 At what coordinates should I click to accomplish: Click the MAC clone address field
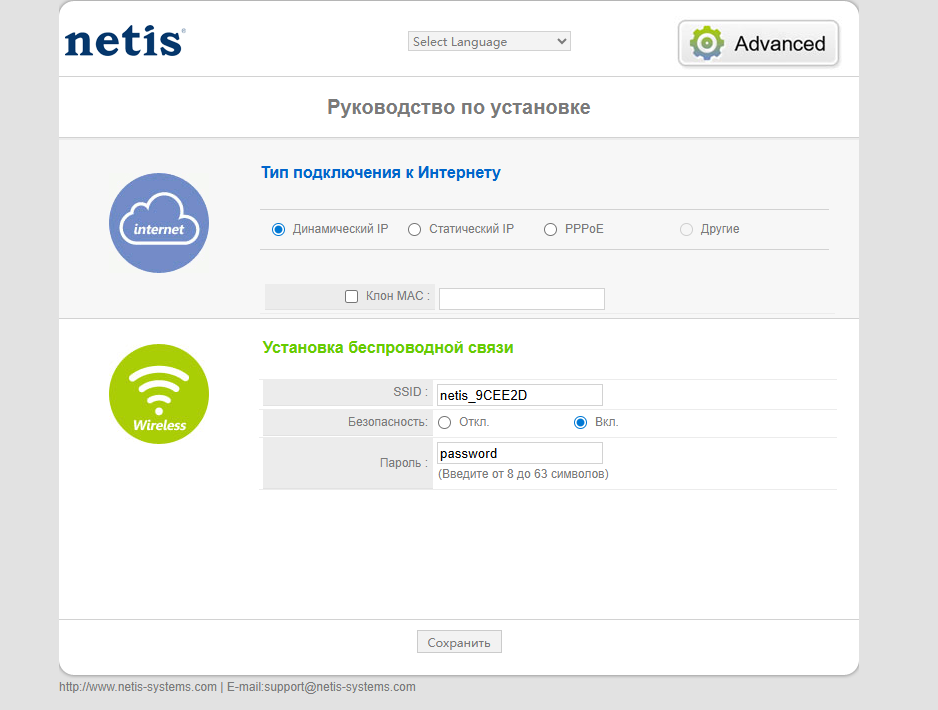coord(521,298)
